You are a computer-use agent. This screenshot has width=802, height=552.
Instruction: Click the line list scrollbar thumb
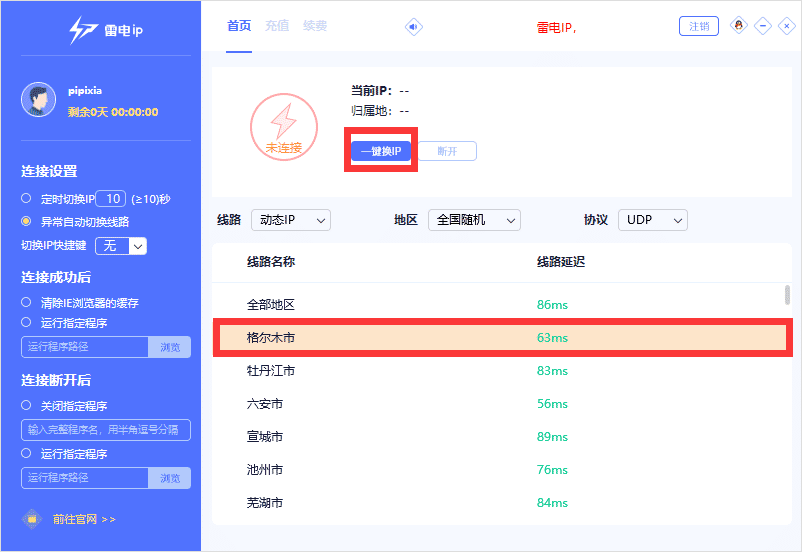[787, 295]
